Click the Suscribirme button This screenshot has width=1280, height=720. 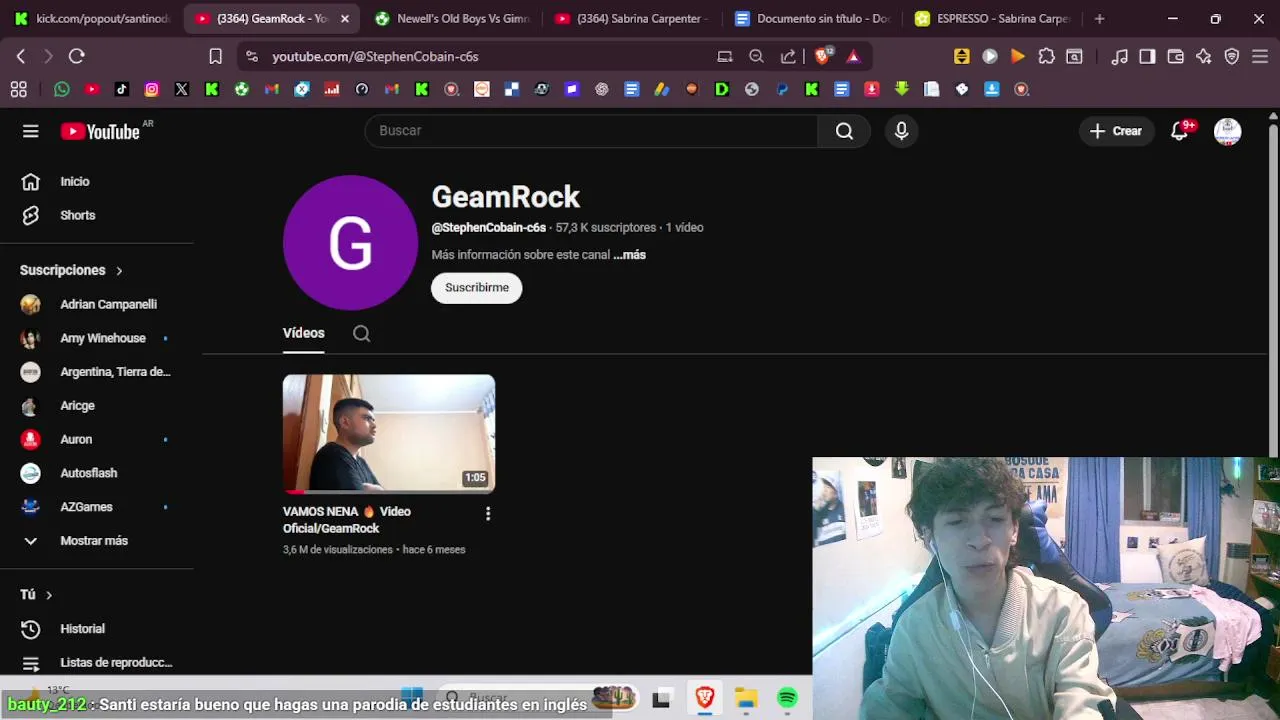click(x=477, y=288)
